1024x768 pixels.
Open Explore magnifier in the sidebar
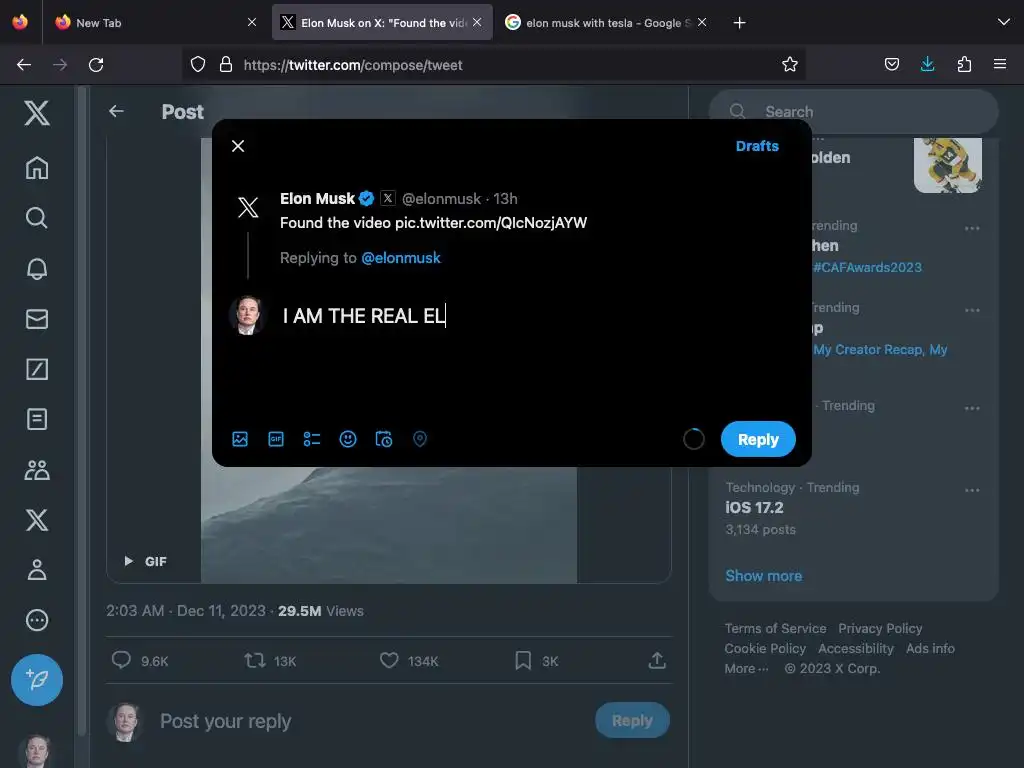click(37, 218)
